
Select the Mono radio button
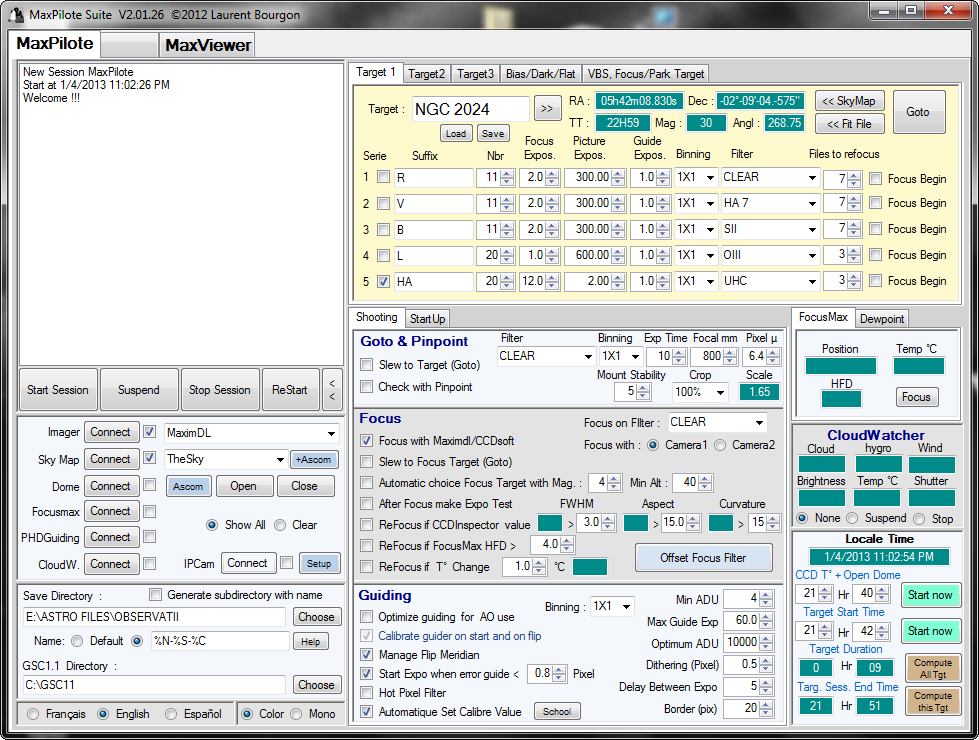point(298,714)
